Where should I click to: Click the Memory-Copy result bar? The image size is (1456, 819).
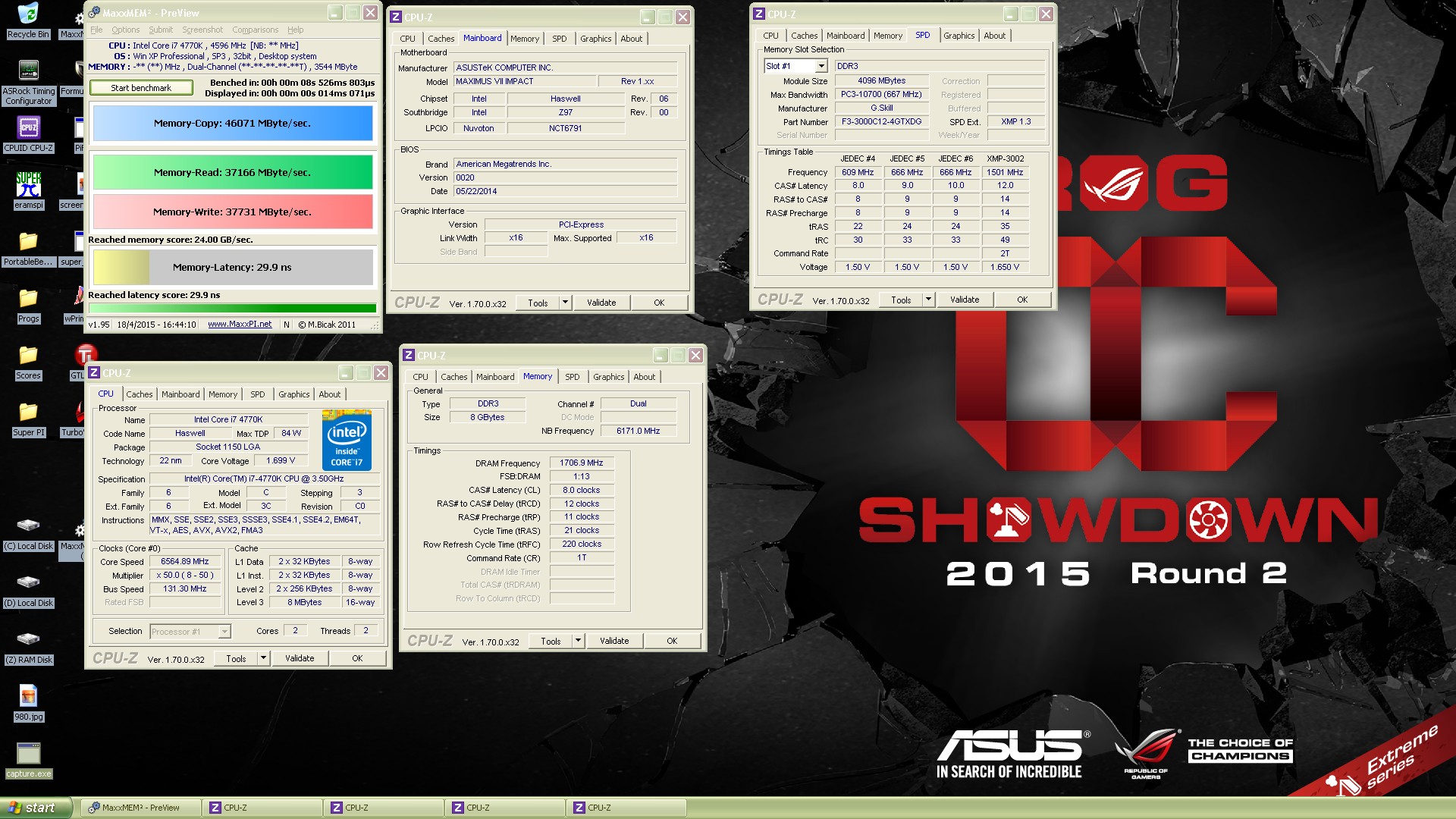pos(233,123)
